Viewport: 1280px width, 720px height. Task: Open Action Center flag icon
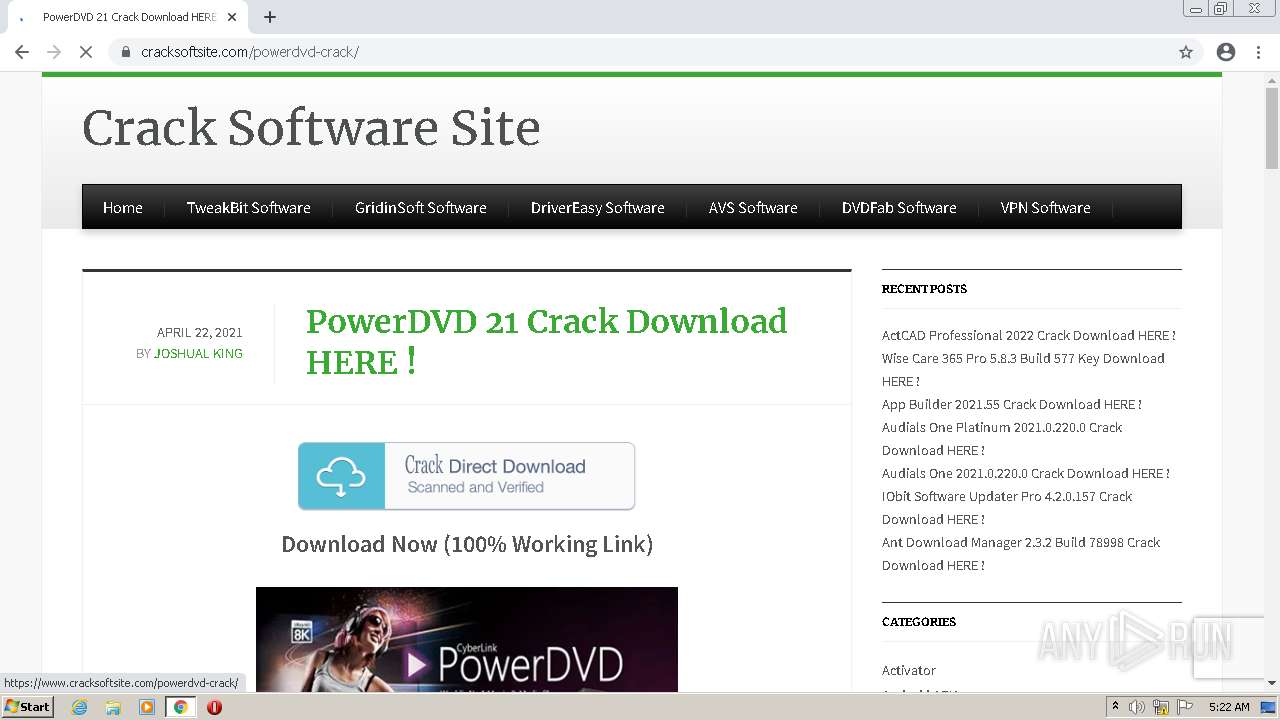pyautogui.click(x=1185, y=707)
